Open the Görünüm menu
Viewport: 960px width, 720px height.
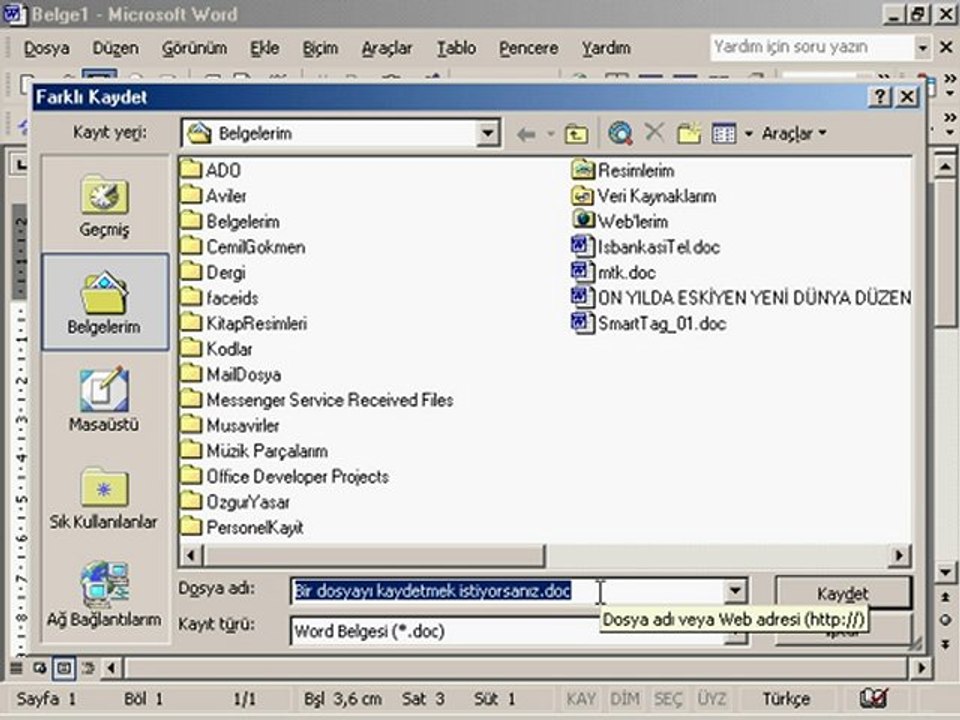tap(194, 48)
